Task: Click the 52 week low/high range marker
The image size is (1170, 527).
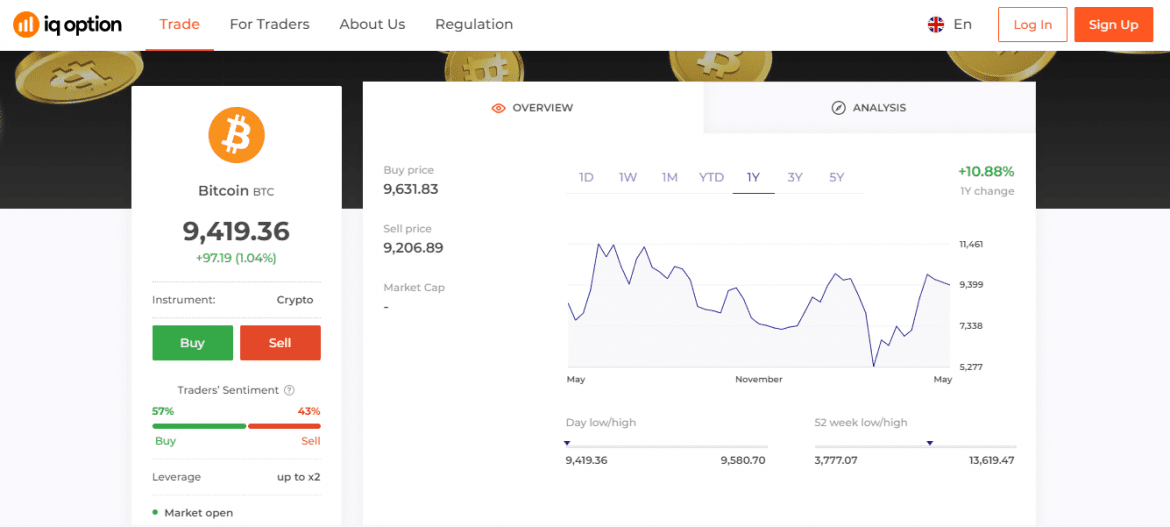Action: (x=929, y=443)
